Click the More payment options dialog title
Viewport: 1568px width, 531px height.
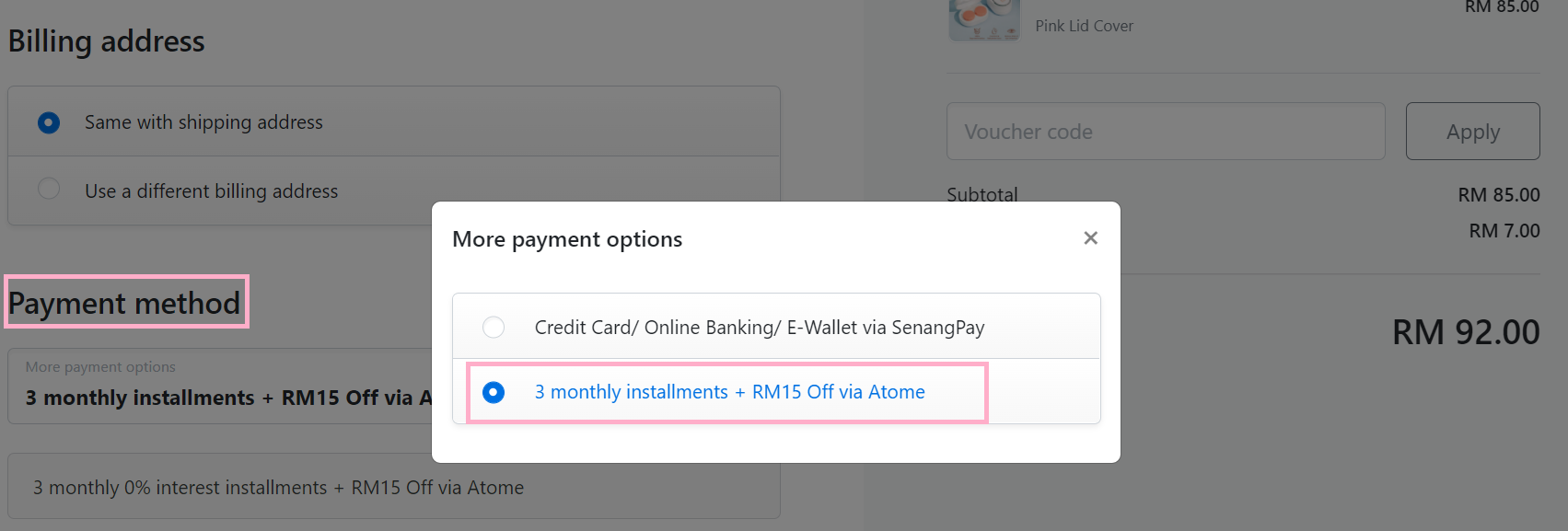coord(567,239)
